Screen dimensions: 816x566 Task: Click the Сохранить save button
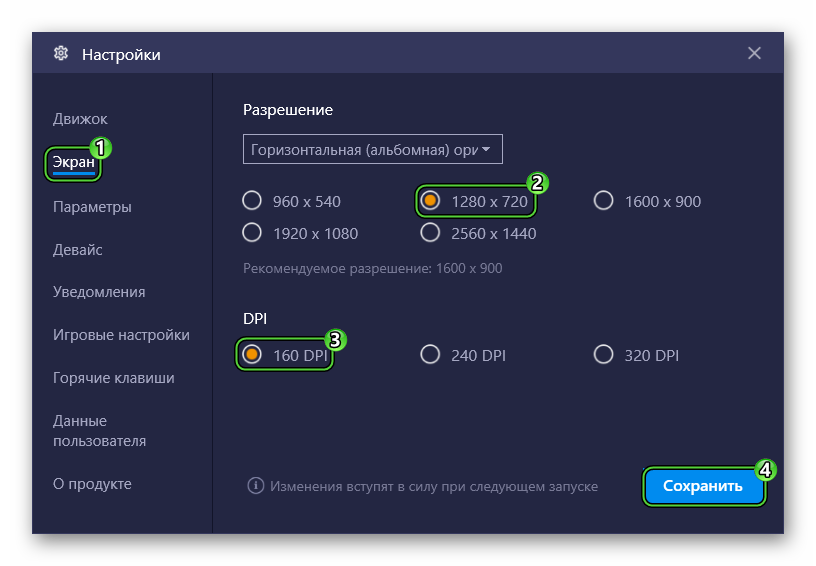click(x=703, y=486)
